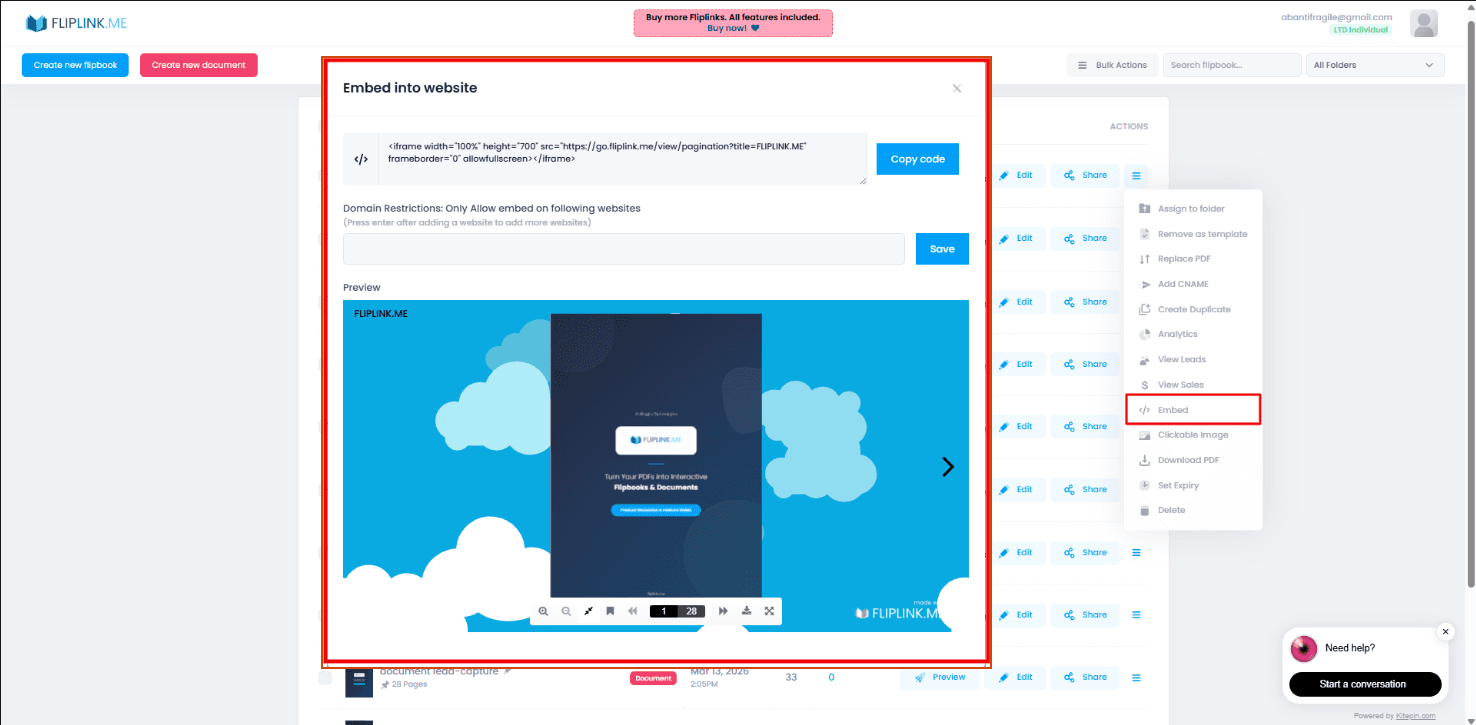Open actions menu for document lead-capture row
Viewport: 1476px width, 725px height.
[1136, 677]
